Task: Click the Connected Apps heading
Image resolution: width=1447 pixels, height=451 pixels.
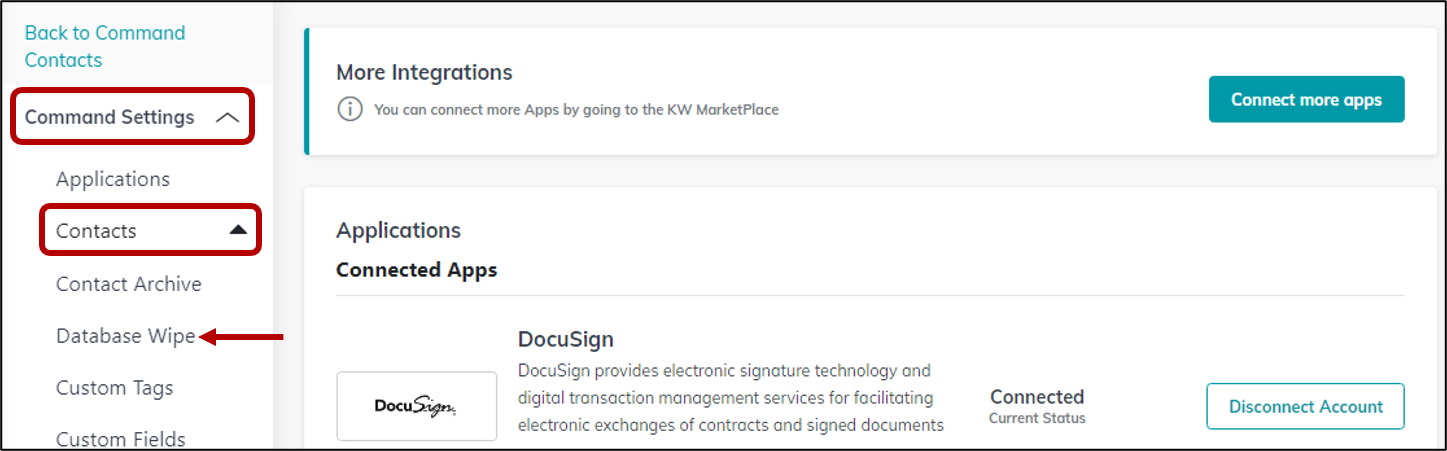Action: point(416,270)
